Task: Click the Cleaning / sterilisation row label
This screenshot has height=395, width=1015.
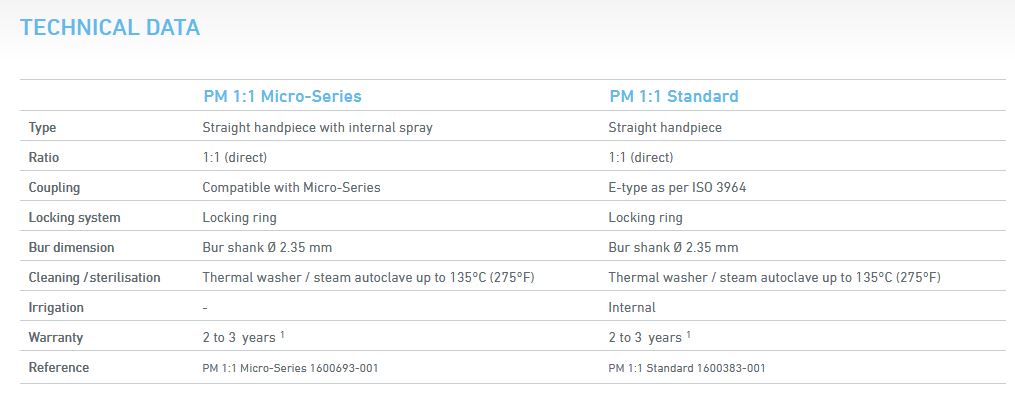Action: 95,277
